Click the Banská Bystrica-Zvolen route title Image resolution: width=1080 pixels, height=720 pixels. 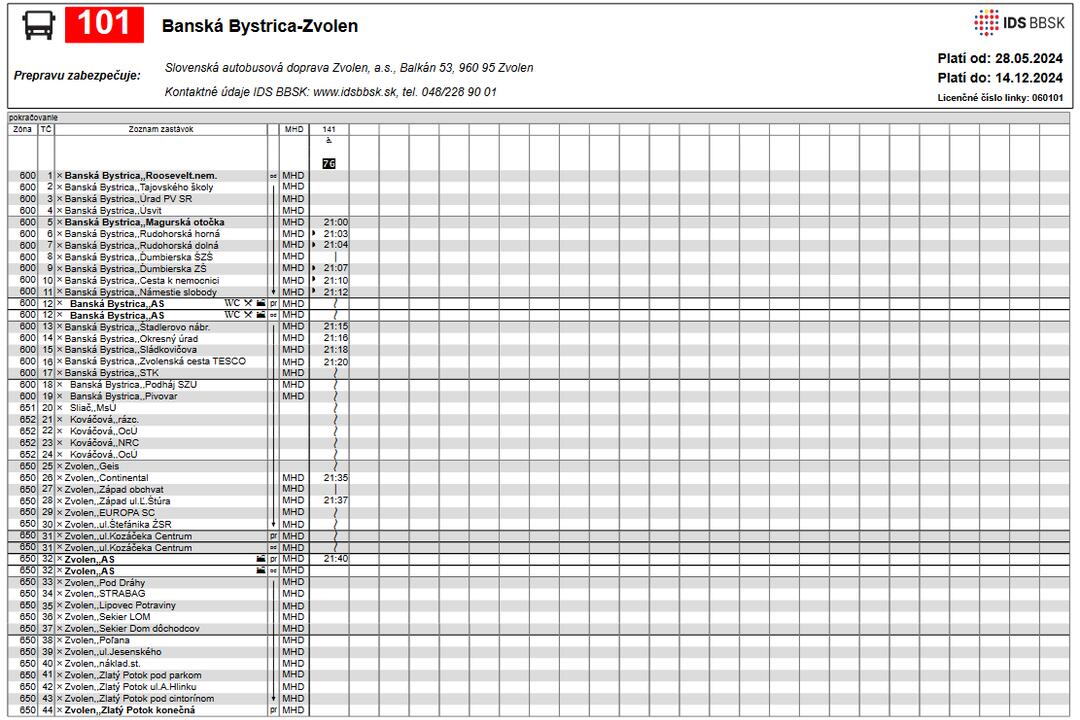pyautogui.click(x=259, y=27)
